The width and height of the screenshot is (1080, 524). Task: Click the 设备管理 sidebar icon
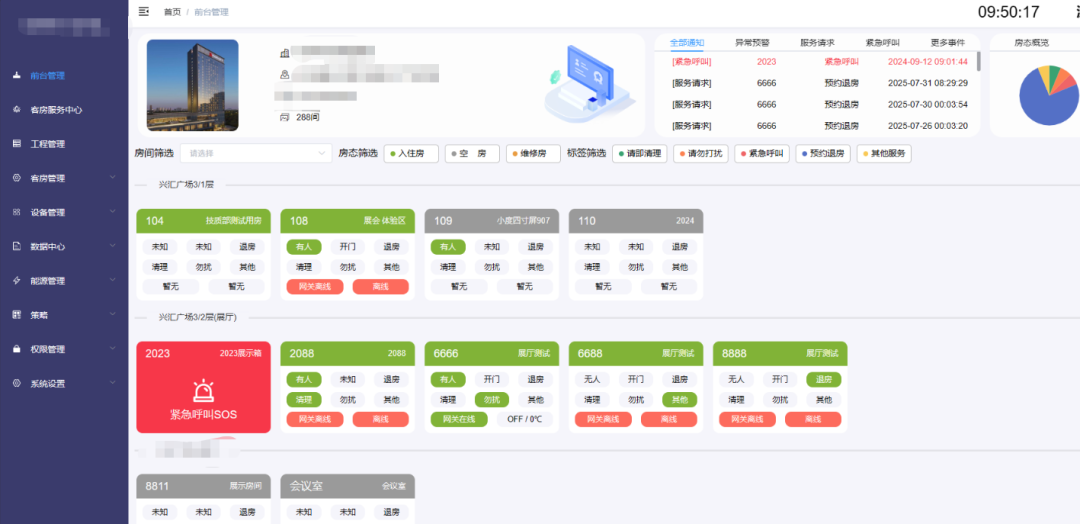point(17,212)
